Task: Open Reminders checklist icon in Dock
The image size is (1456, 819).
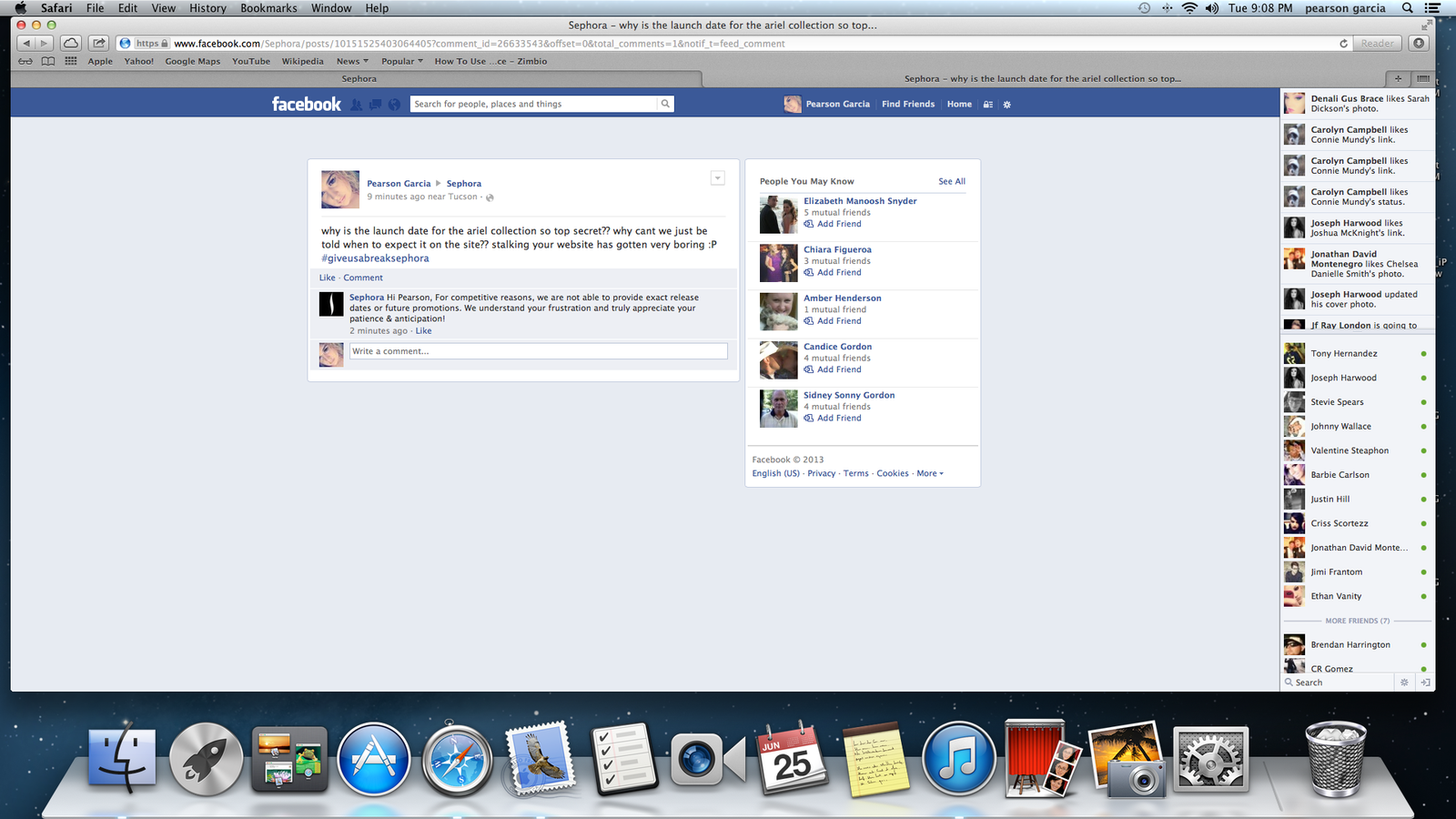Action: point(624,757)
